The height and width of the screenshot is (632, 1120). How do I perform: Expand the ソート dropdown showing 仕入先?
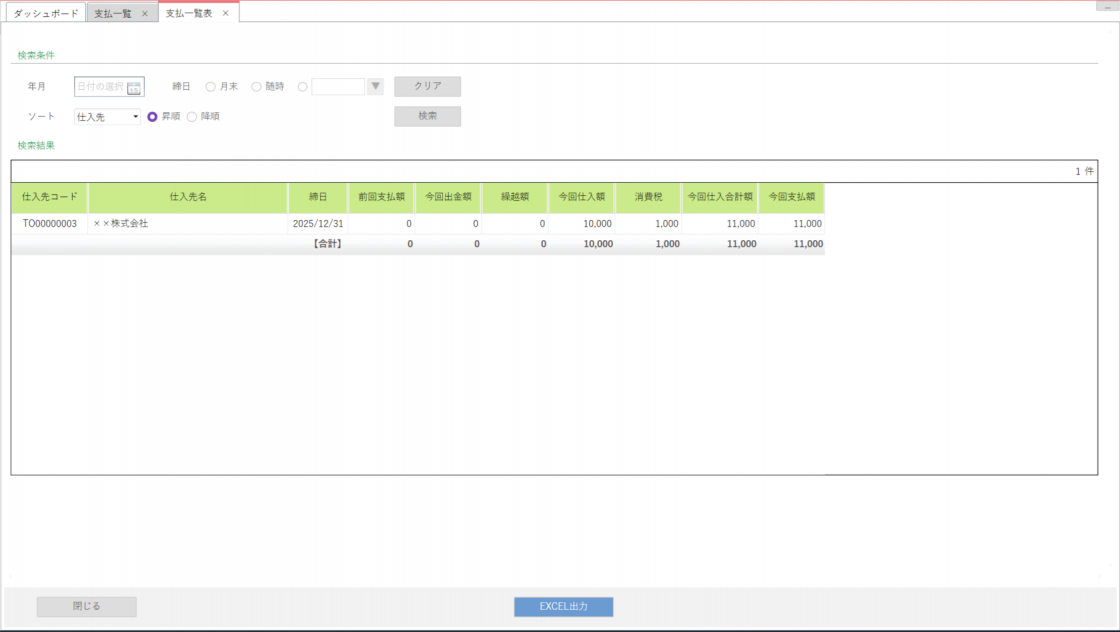click(108, 117)
